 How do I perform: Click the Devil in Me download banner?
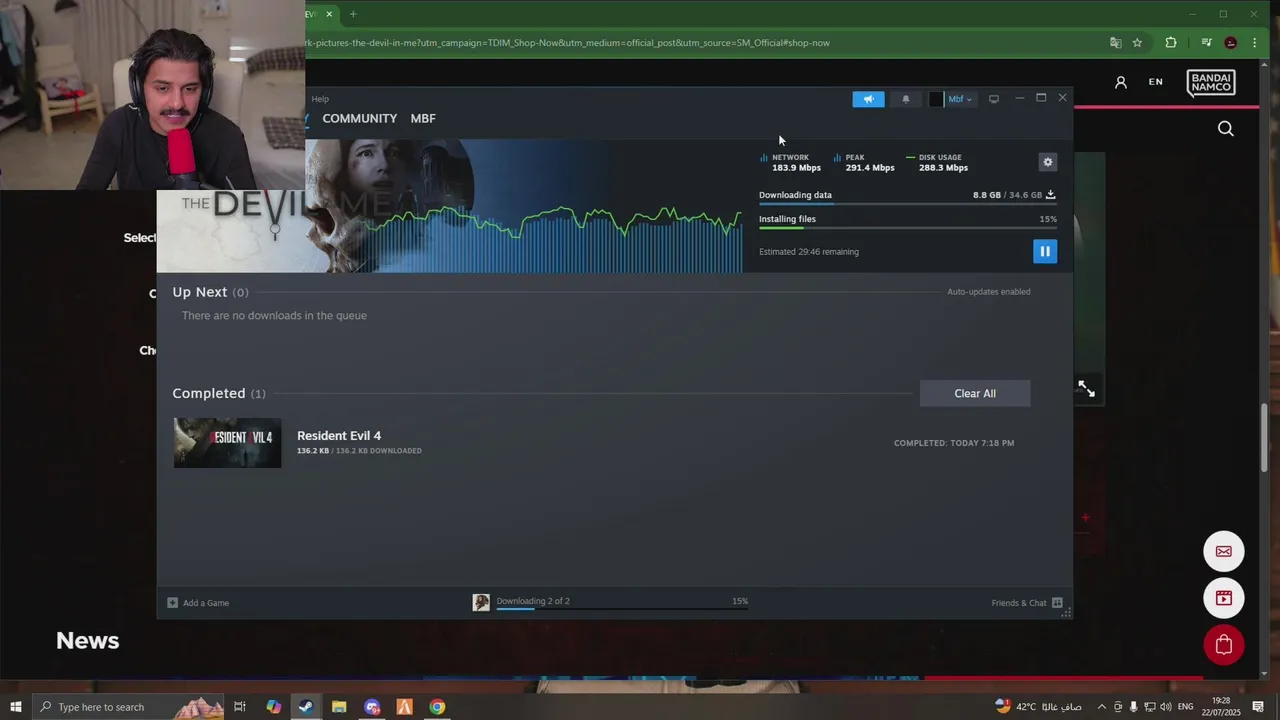[449, 206]
